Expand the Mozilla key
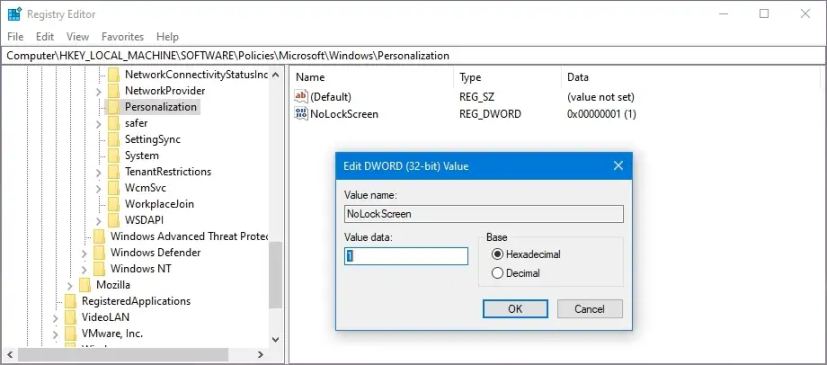The height and width of the screenshot is (365, 827). click(x=70, y=285)
